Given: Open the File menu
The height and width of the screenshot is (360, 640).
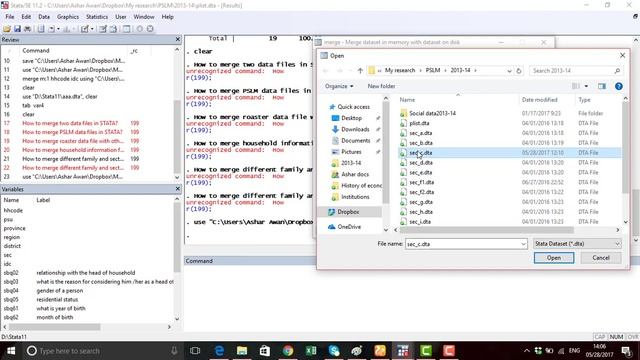Looking at the screenshot, I should (10, 17).
